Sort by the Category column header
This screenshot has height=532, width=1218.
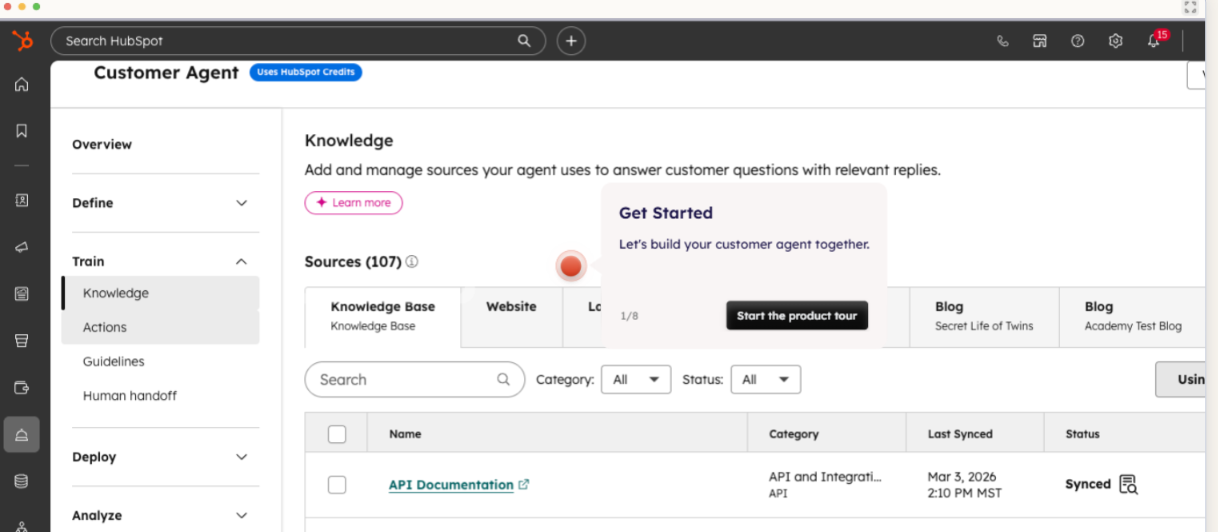pos(794,434)
